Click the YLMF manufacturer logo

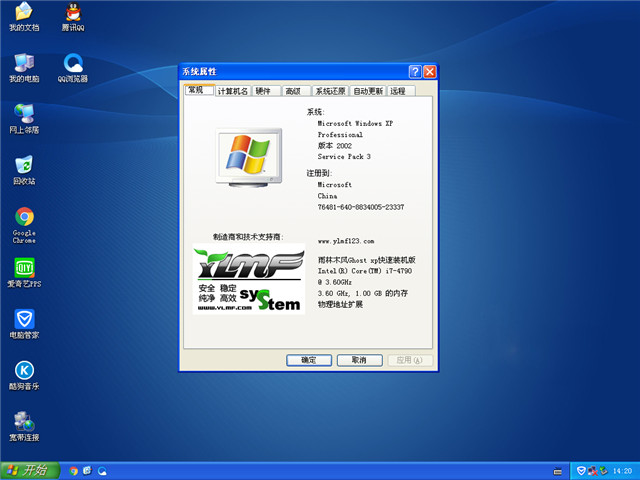point(249,279)
